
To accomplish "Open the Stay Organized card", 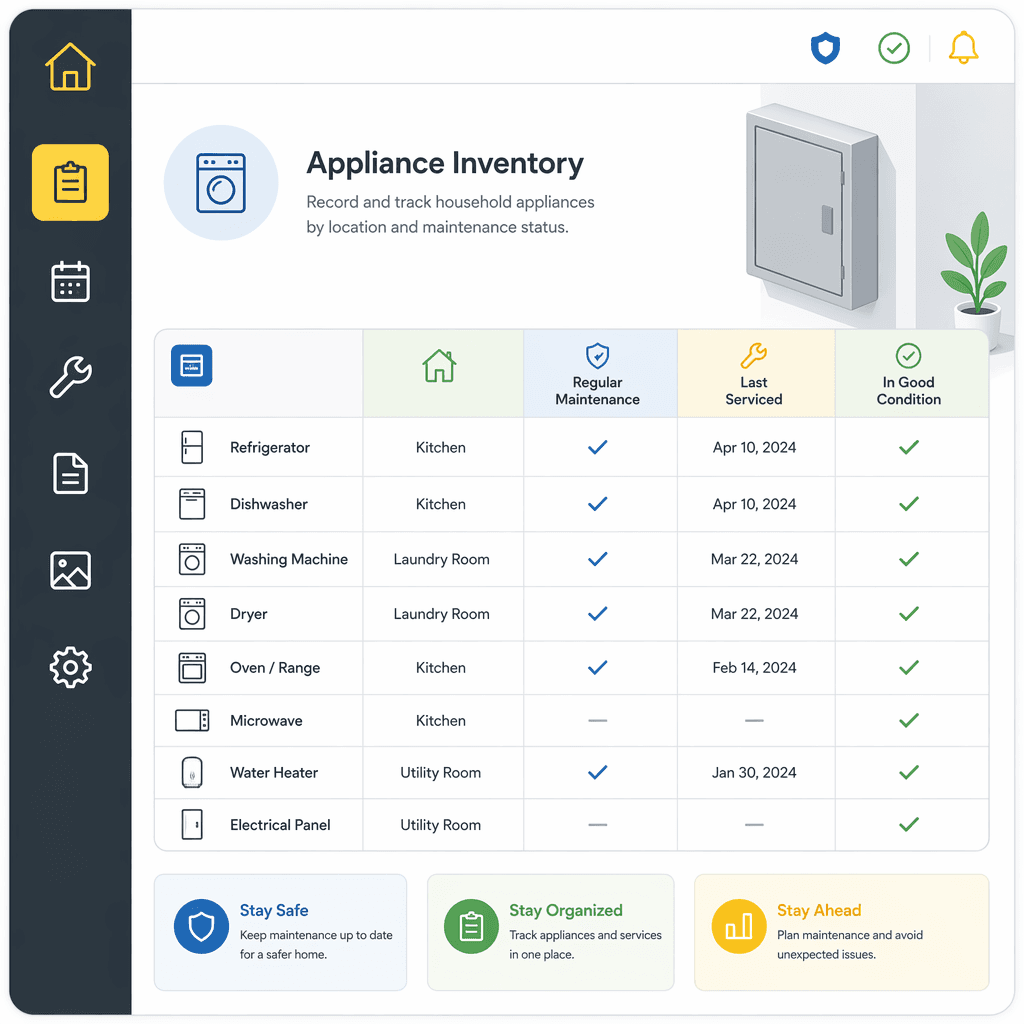I will 551,932.
